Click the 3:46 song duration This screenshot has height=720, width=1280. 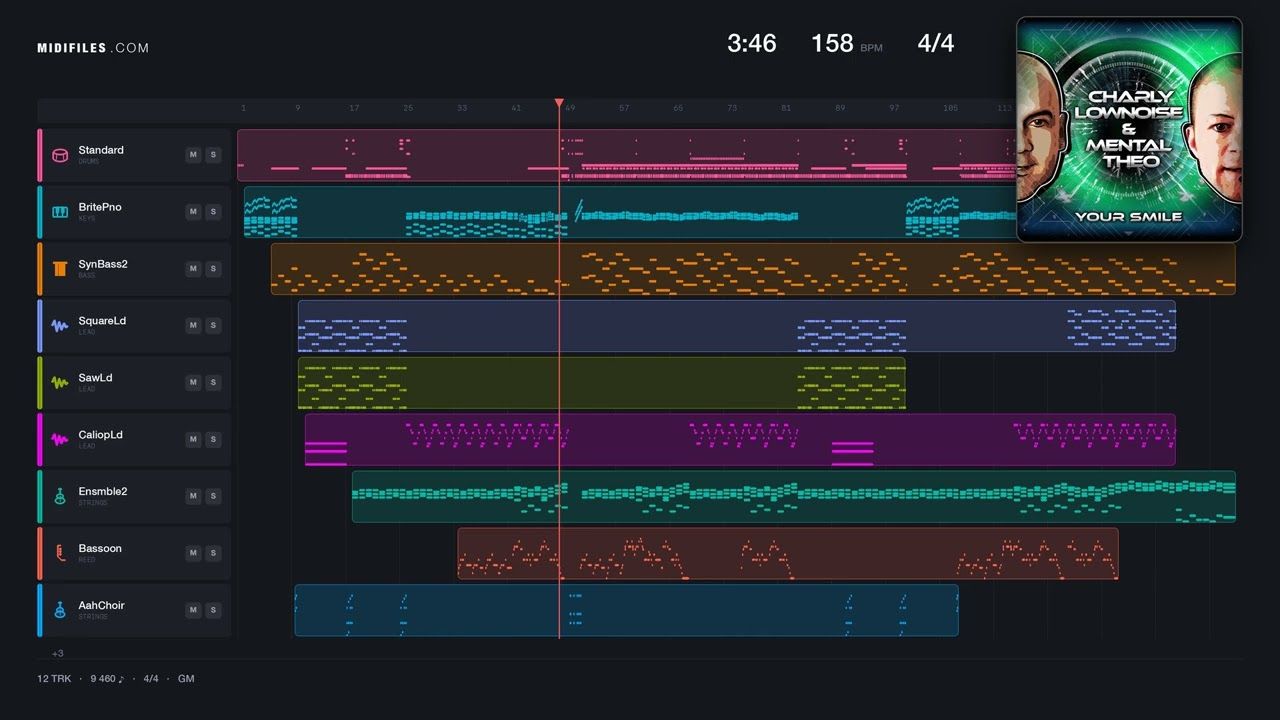751,43
